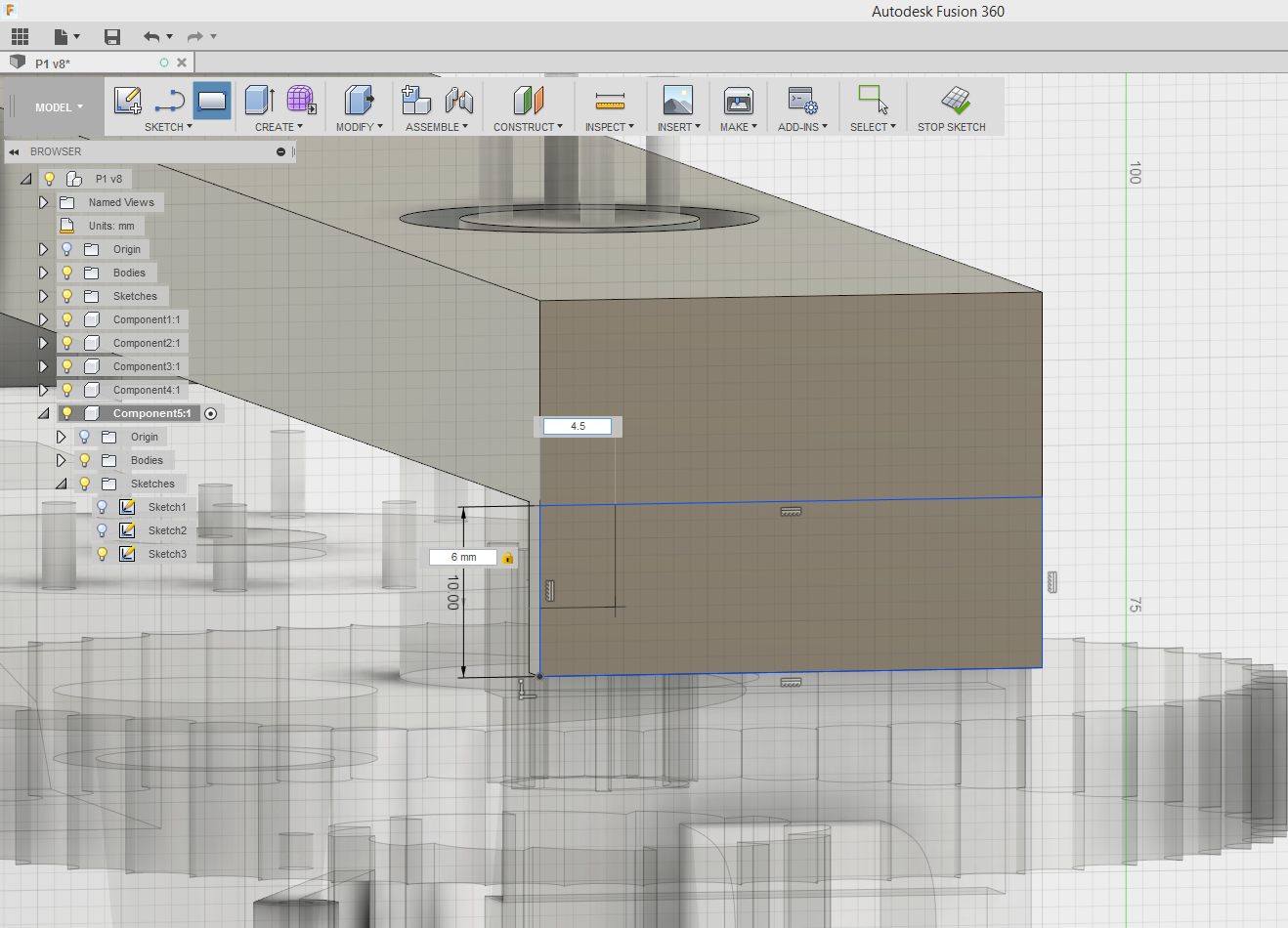The width and height of the screenshot is (1288, 928).
Task: Click the Stop Sketch icon
Action: 955,100
